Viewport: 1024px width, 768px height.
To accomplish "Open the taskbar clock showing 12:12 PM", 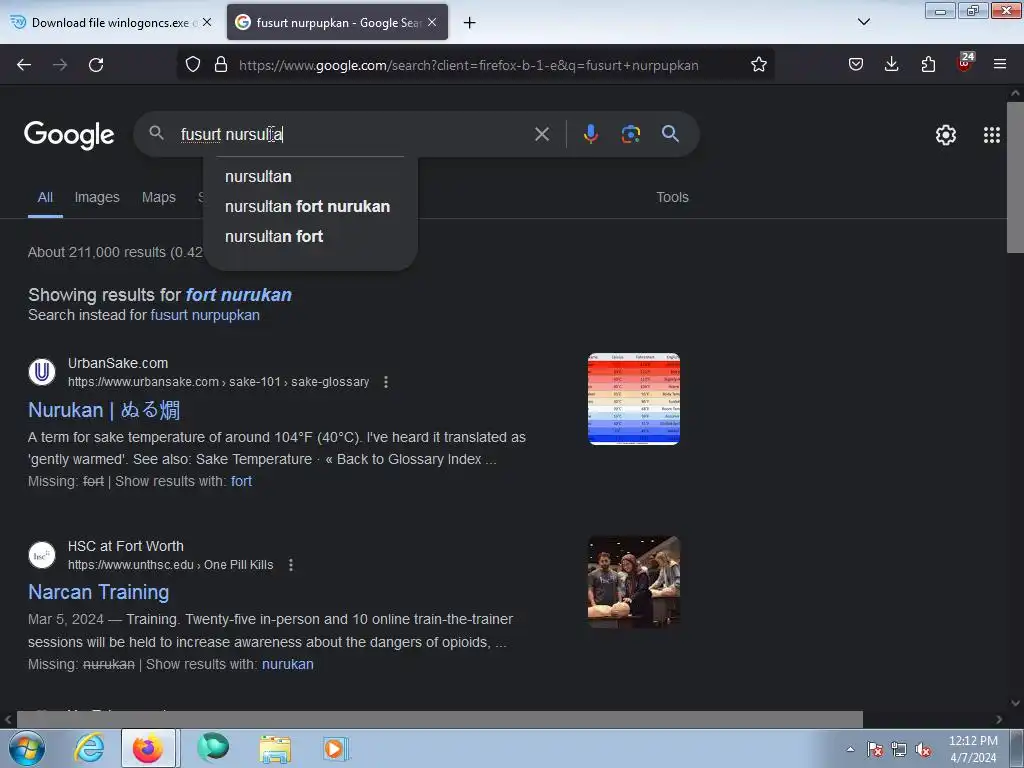I will [973, 749].
